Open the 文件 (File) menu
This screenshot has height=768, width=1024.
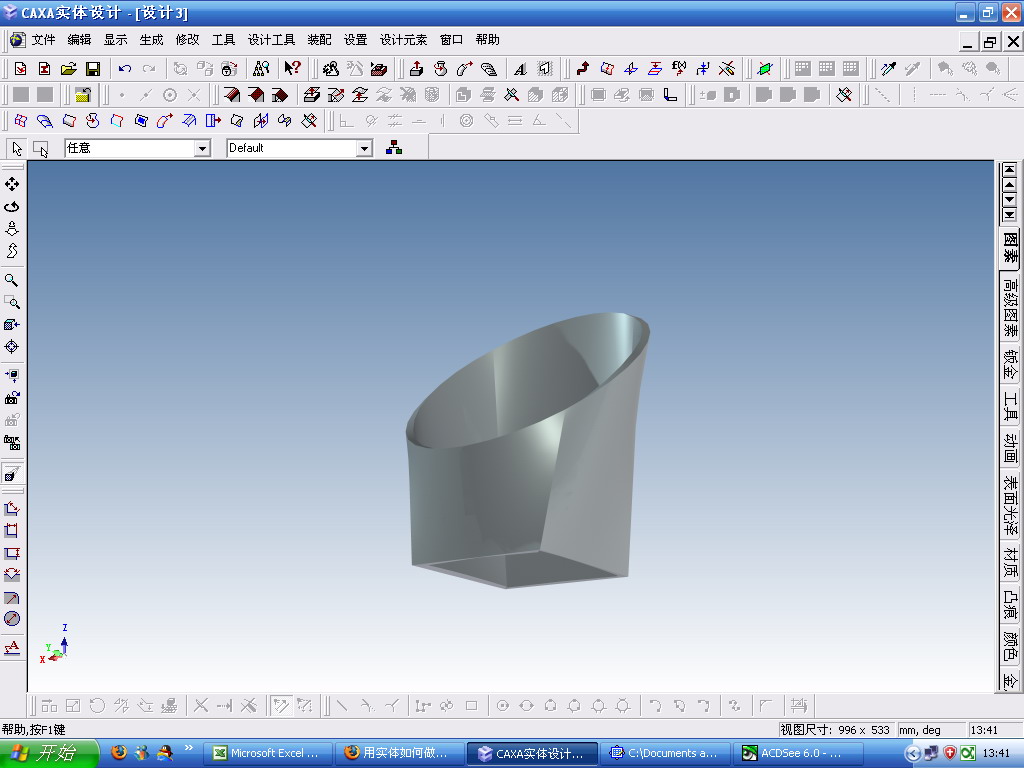pyautogui.click(x=43, y=40)
